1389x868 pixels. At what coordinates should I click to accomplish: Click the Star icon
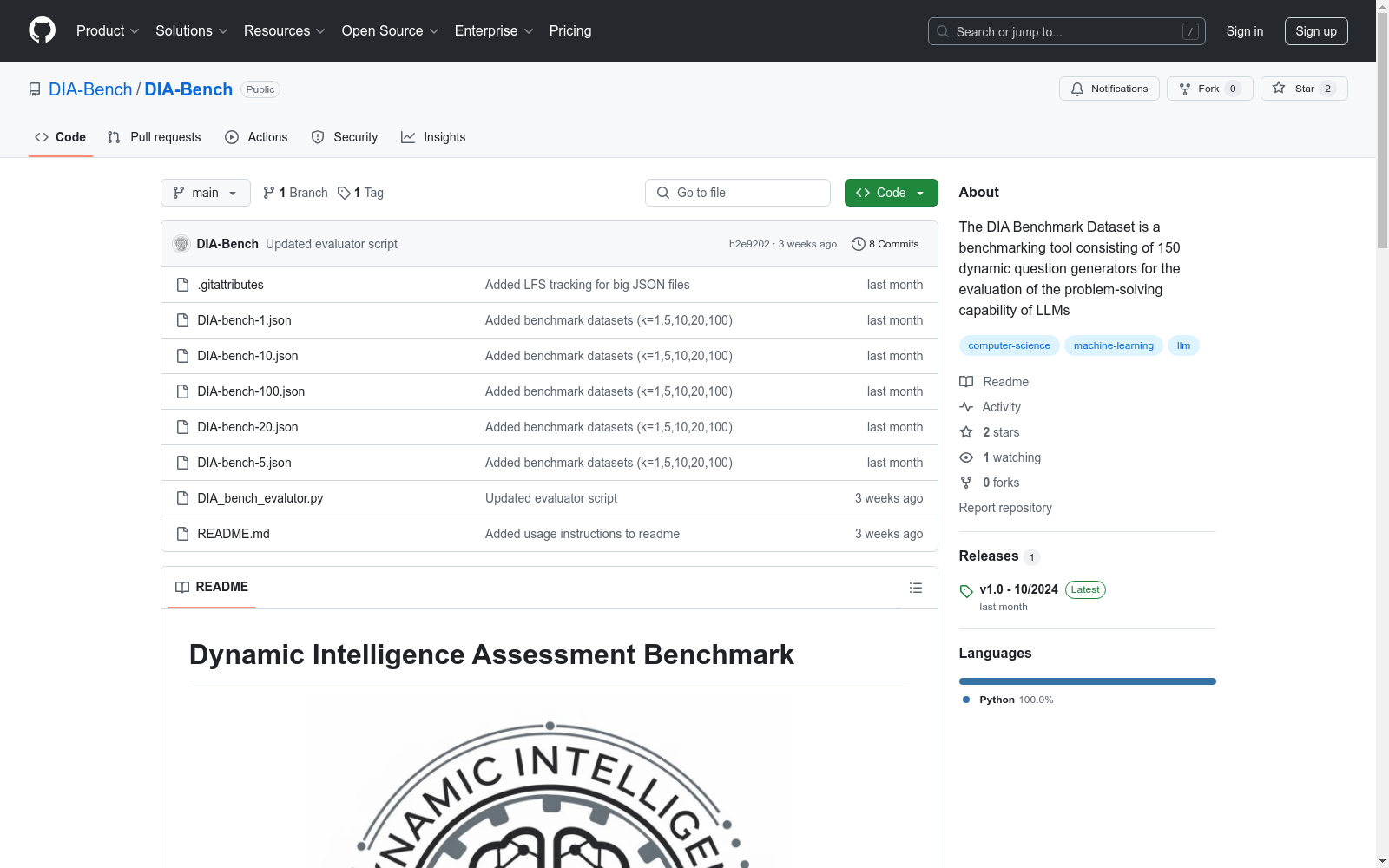point(1279,88)
